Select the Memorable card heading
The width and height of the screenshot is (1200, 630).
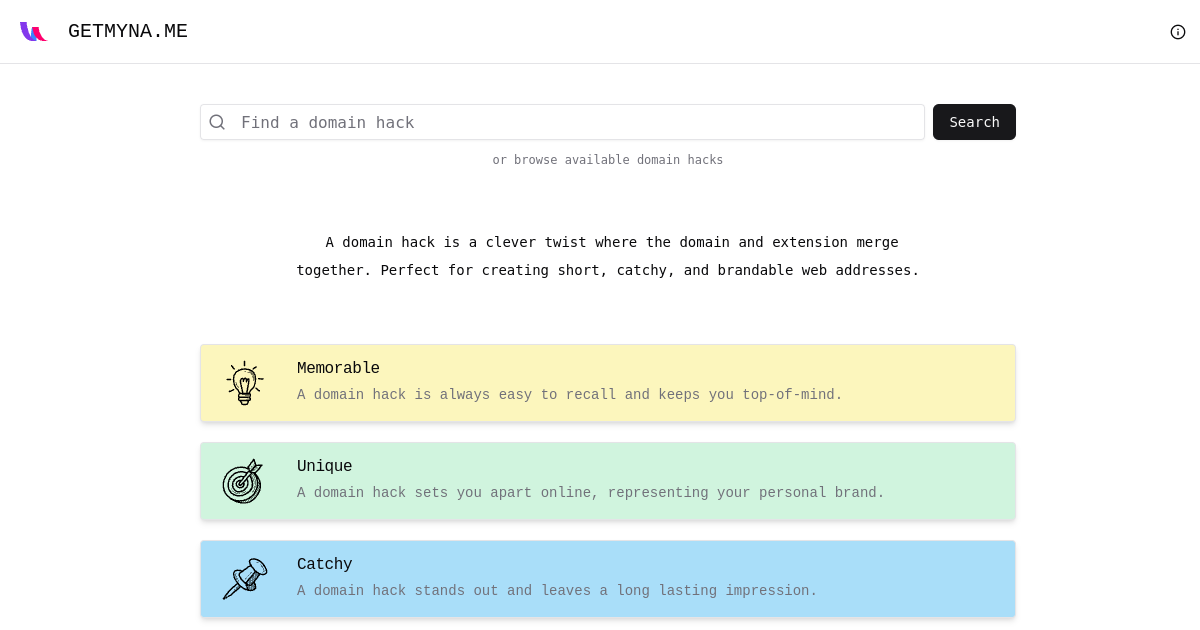coord(338,368)
